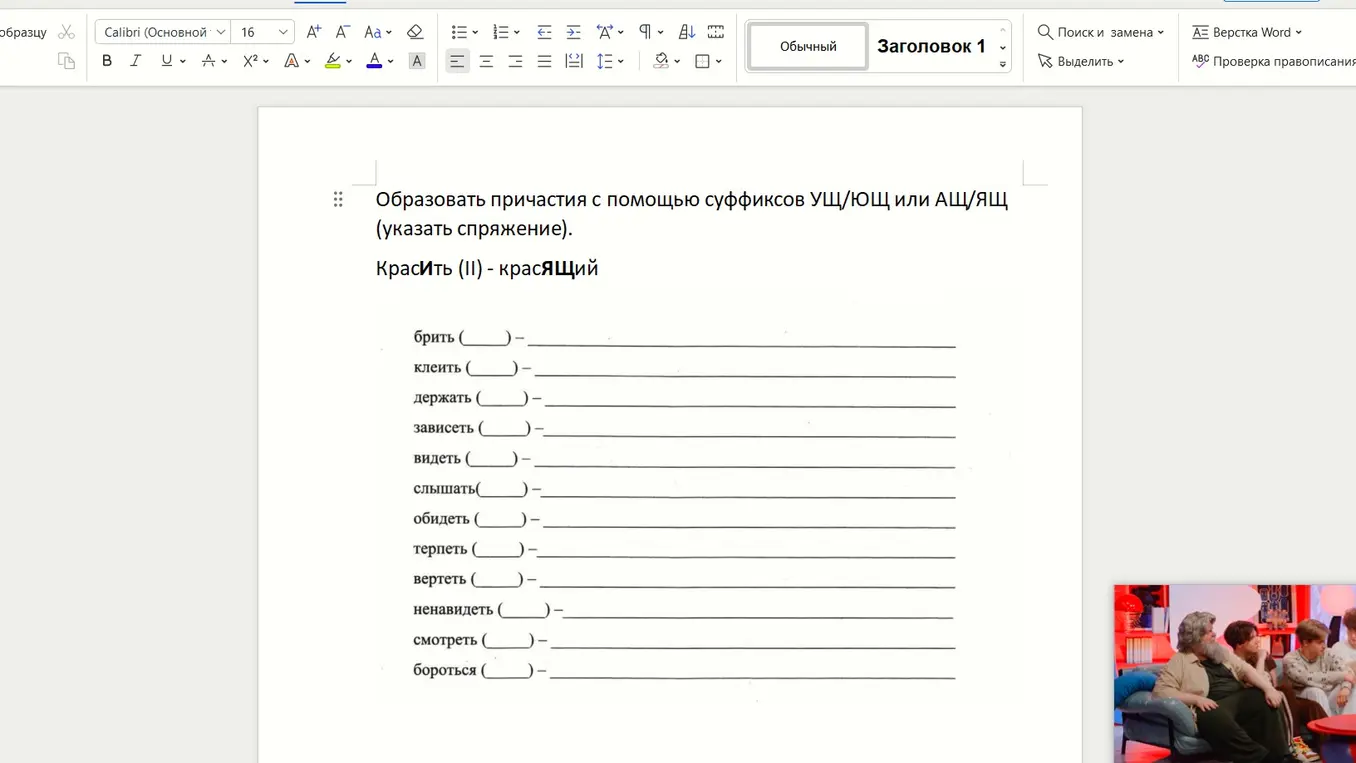
Task: Increase paragraph indent icon
Action: 573,32
